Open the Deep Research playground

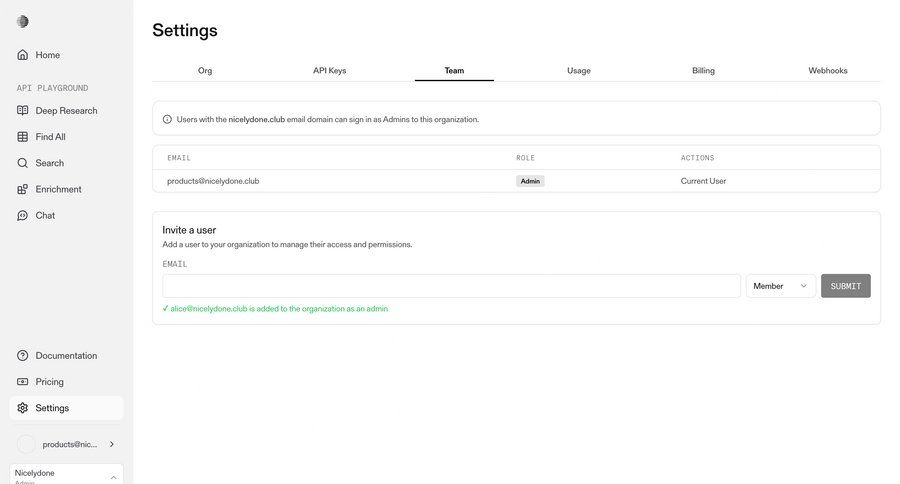pyautogui.click(x=66, y=111)
